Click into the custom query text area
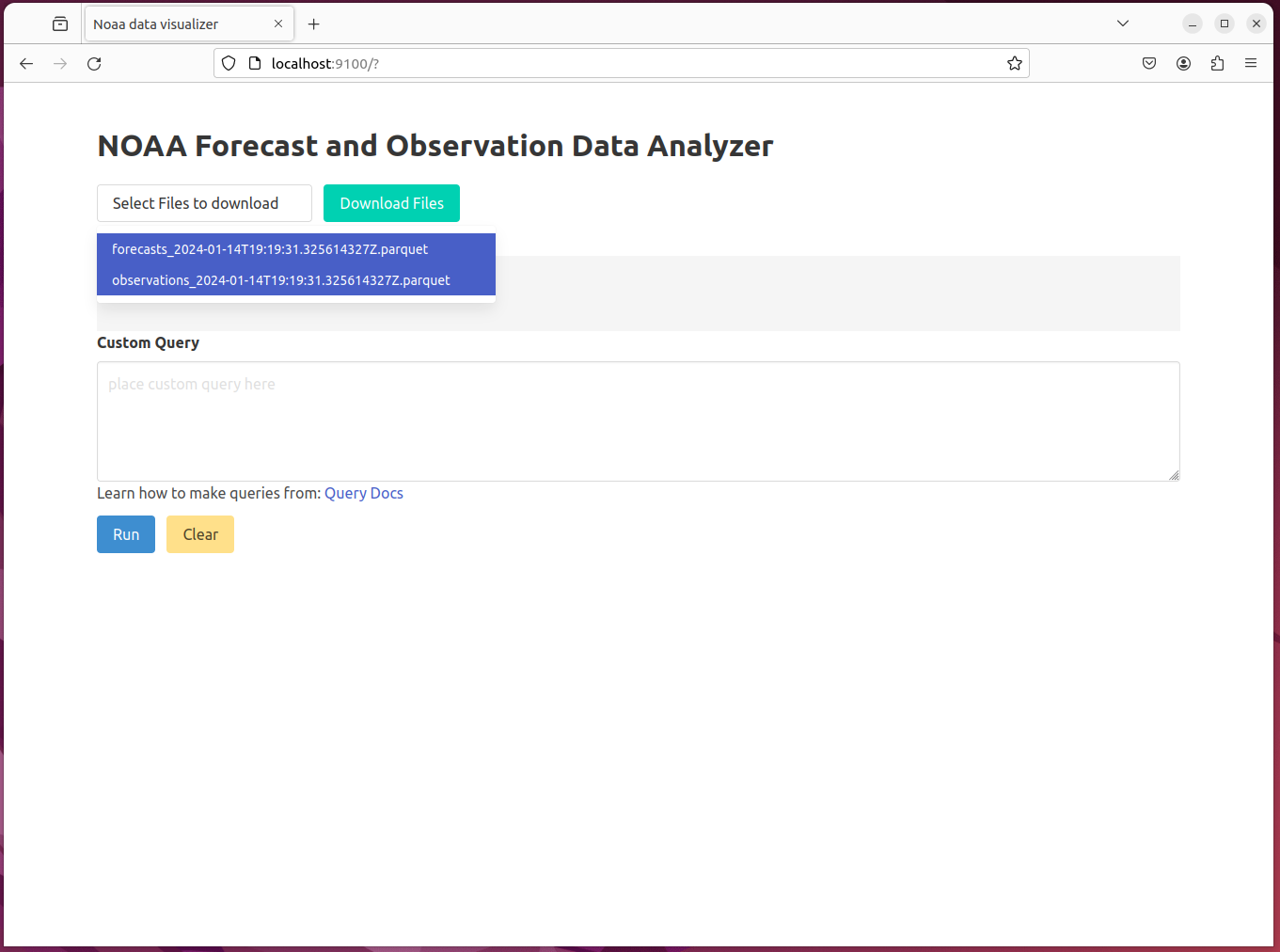 pos(639,421)
